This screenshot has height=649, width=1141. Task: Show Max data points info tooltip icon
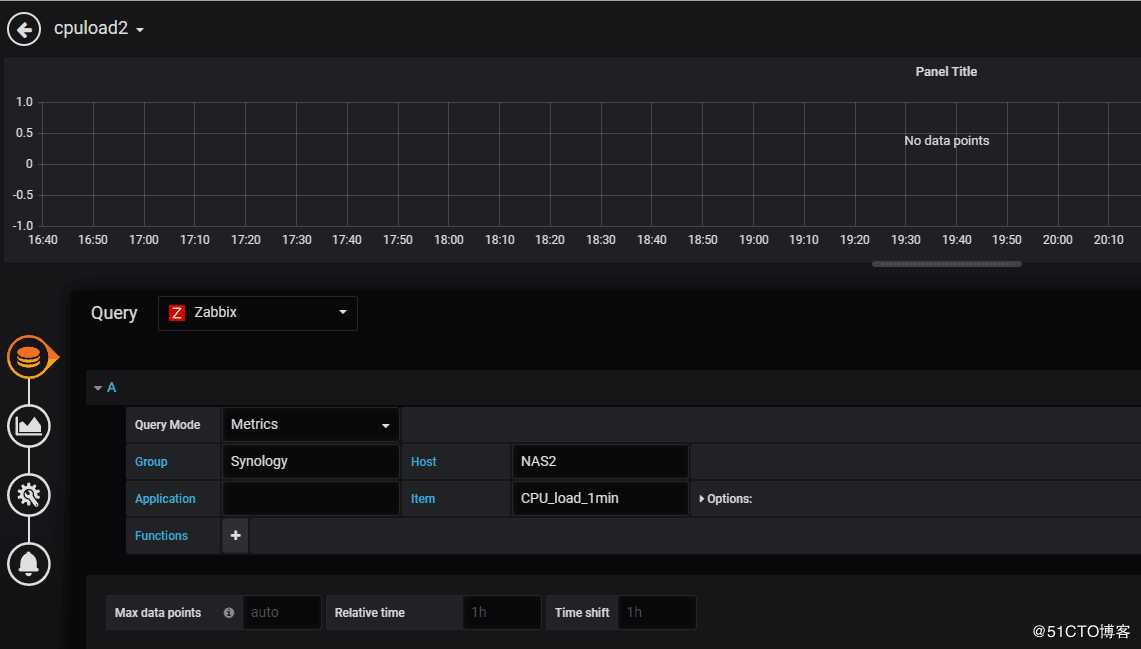(x=228, y=613)
